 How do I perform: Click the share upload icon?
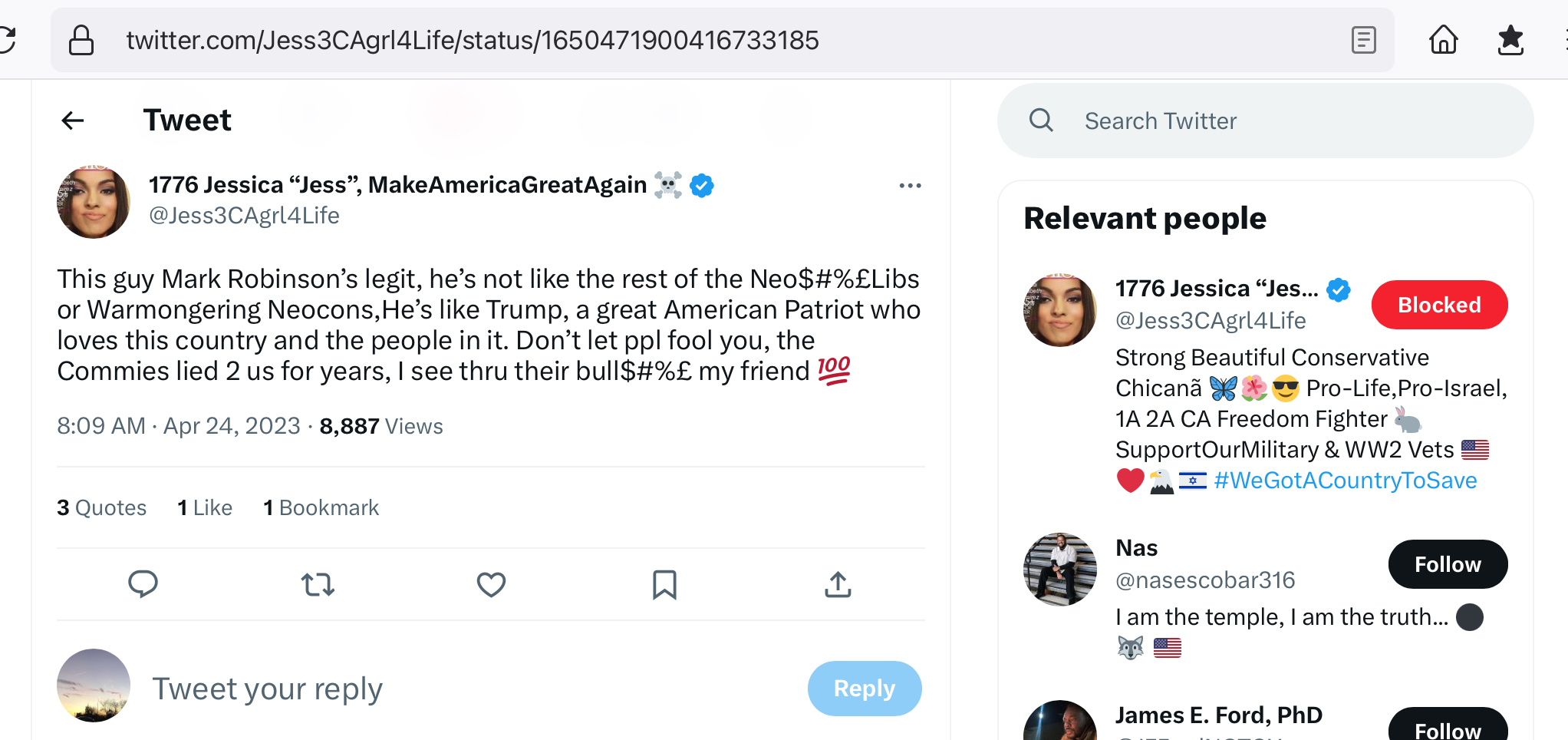point(838,584)
